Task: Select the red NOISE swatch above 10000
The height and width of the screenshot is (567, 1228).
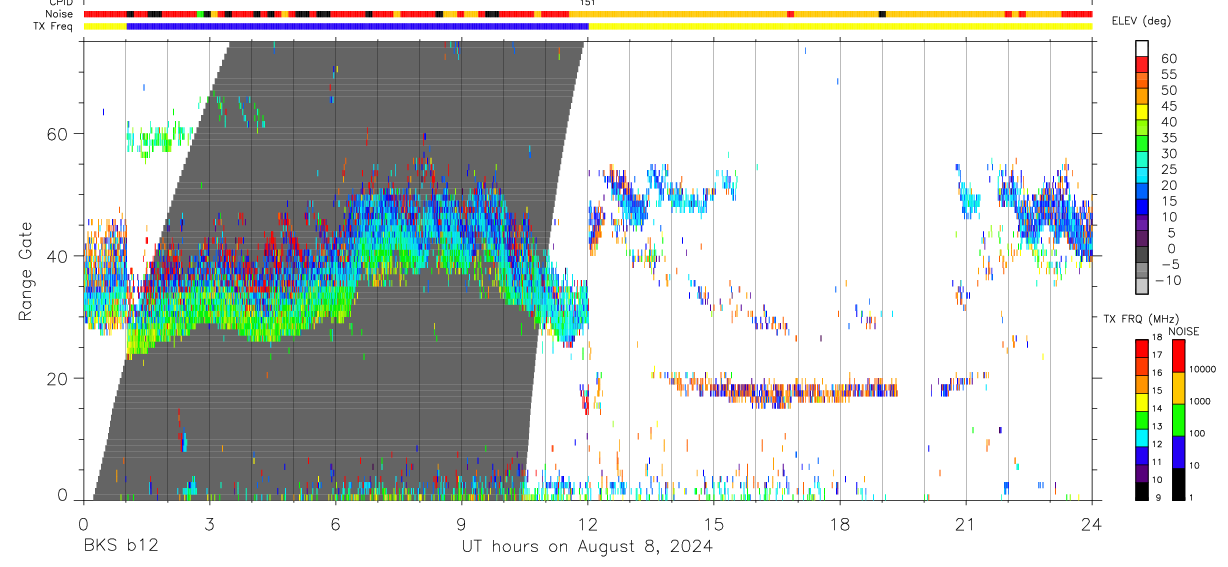Action: [1179, 356]
